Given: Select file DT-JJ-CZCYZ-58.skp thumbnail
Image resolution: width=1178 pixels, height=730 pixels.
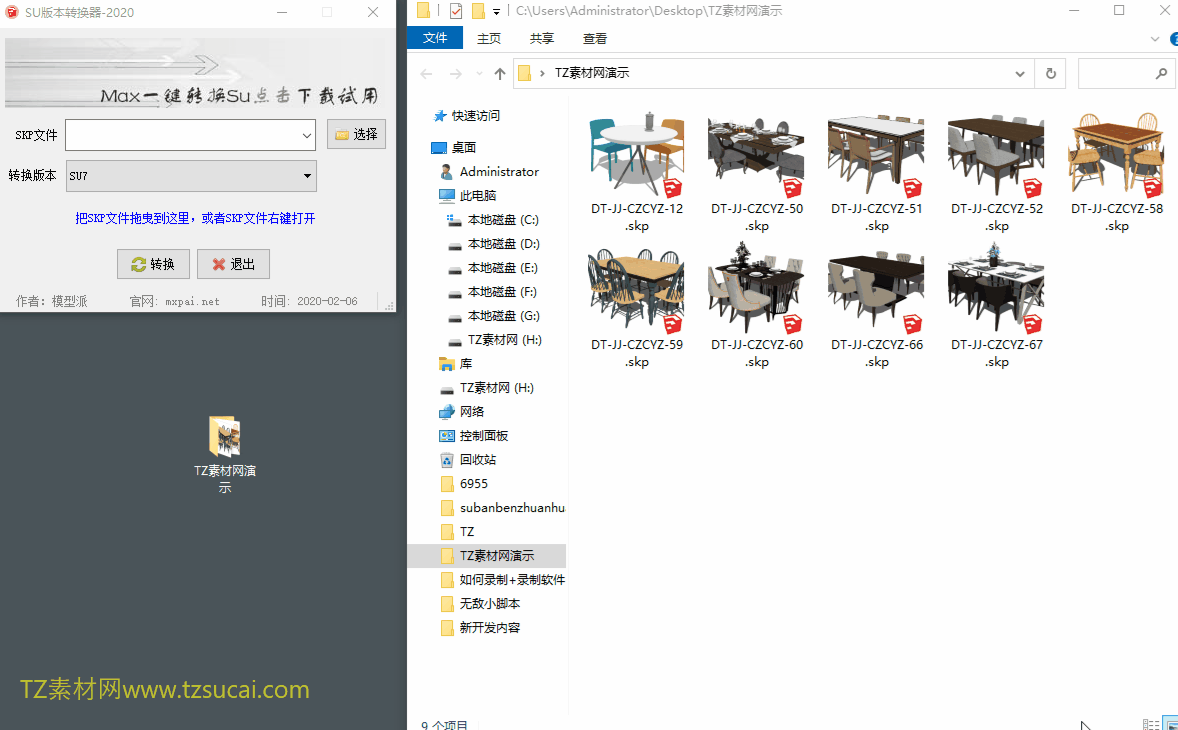Looking at the screenshot, I should click(1116, 155).
